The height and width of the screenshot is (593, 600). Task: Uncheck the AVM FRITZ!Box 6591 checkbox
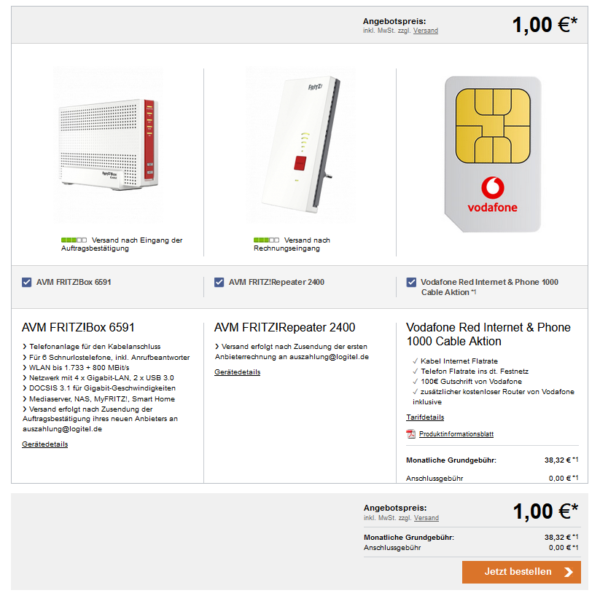point(26,282)
